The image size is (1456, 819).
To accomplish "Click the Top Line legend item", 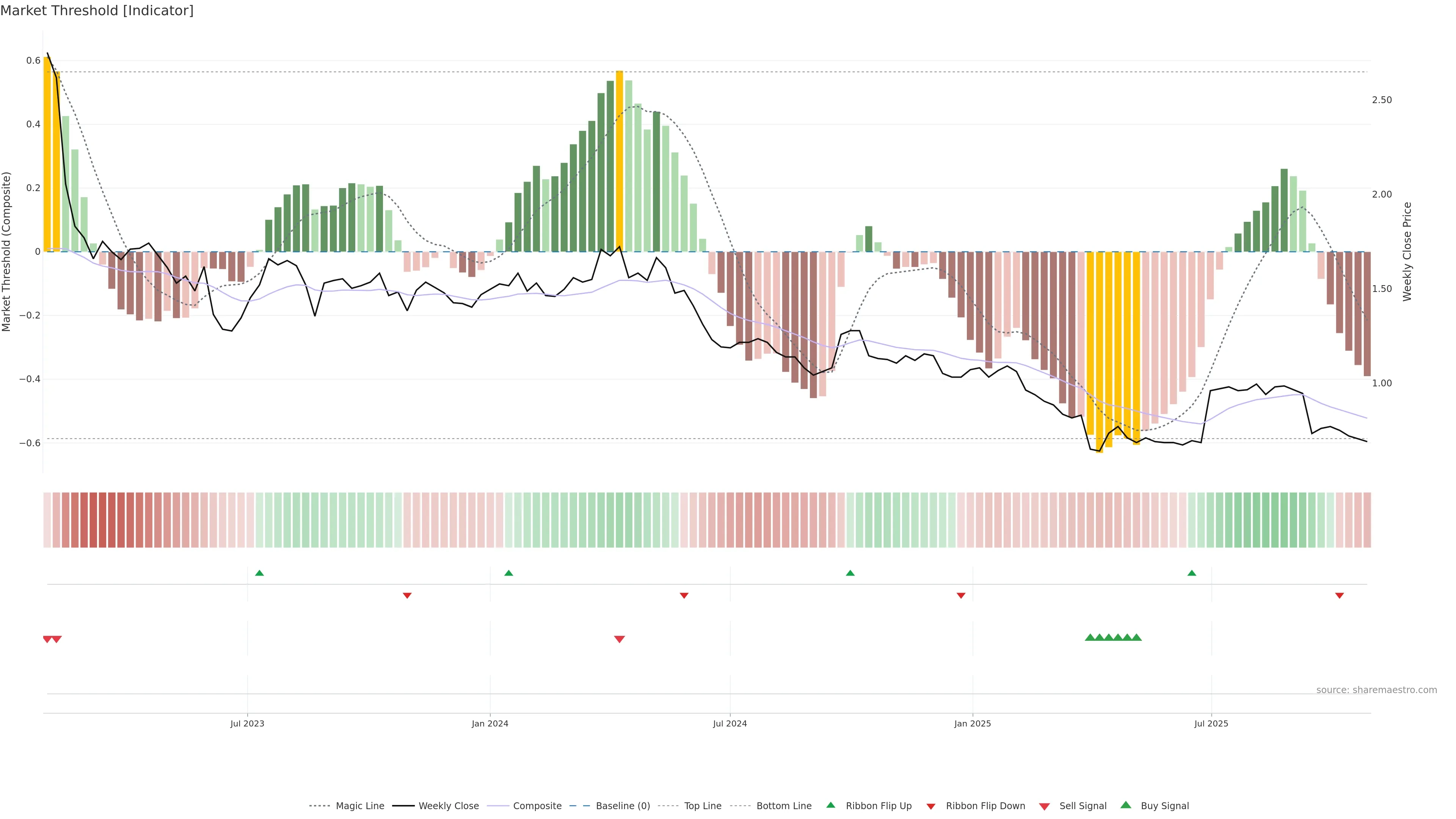I will pos(703,806).
